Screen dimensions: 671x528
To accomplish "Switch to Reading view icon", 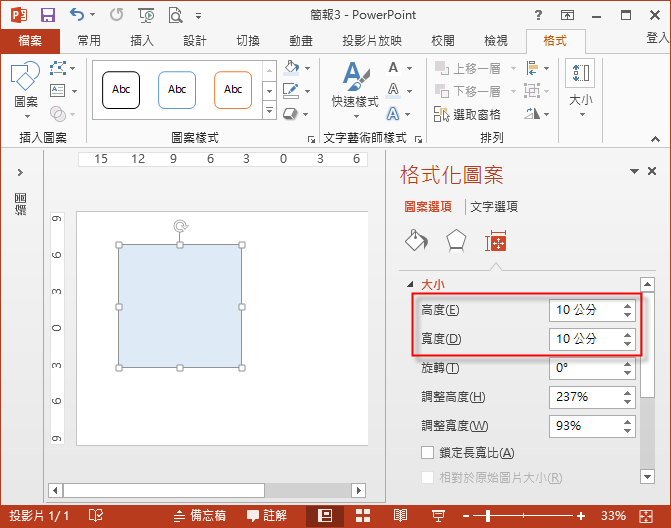I will (400, 516).
